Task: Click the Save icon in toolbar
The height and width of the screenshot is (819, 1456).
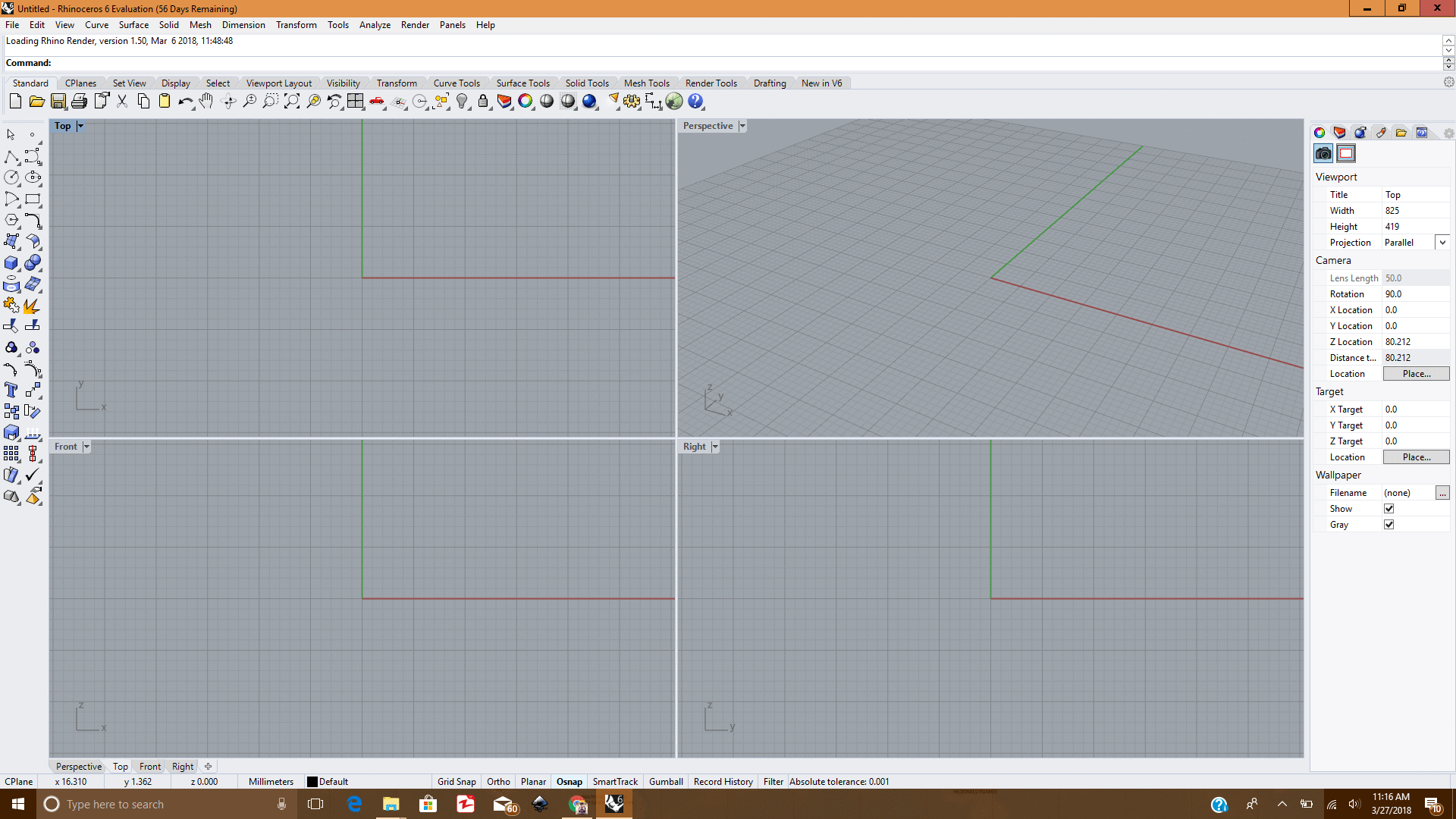Action: pos(58,102)
